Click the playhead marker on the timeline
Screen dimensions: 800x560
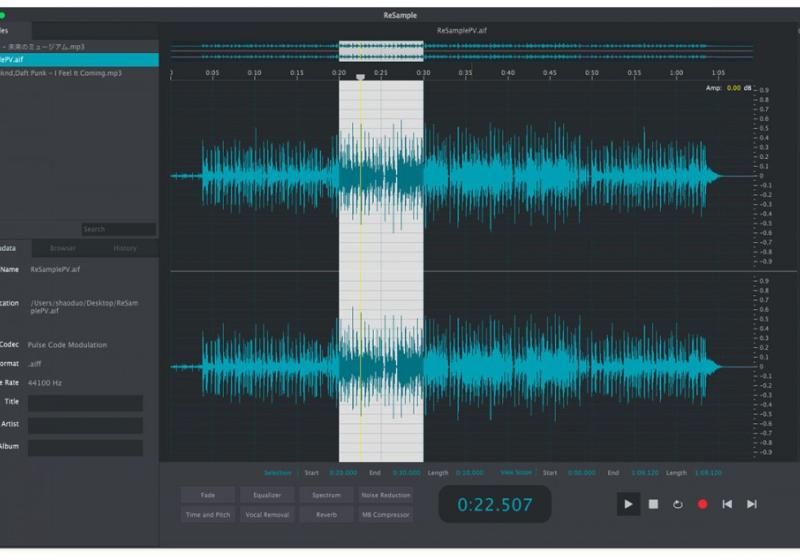point(361,77)
